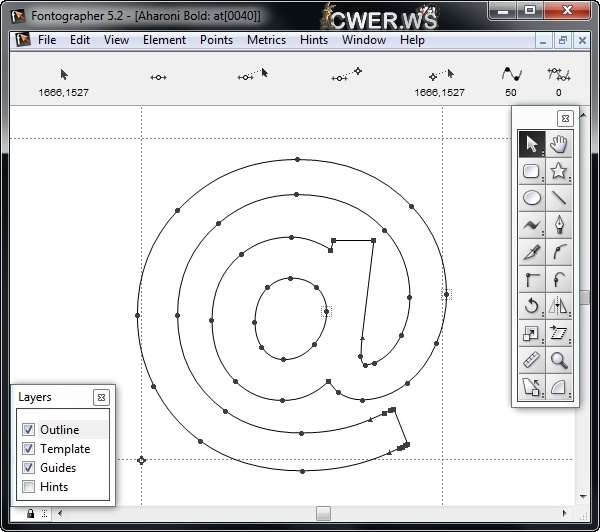Select the Ellipse tool
600x532 pixels.
[x=531, y=198]
